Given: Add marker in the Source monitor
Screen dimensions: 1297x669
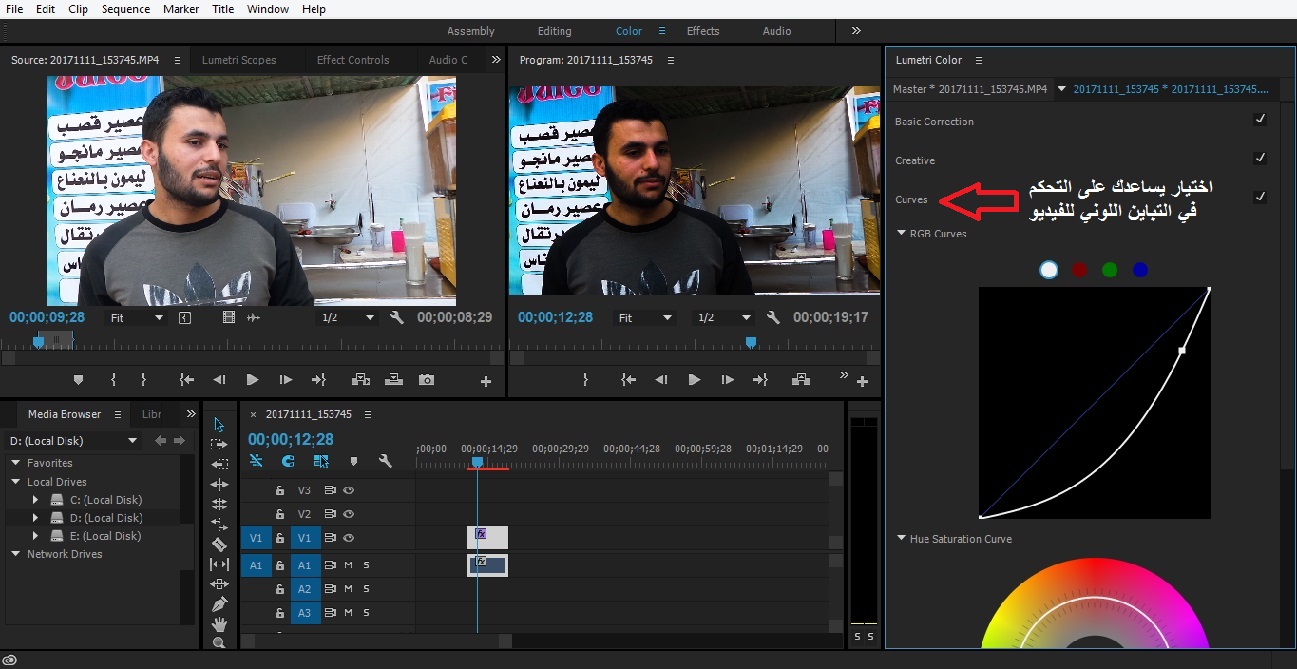Looking at the screenshot, I should click(x=79, y=380).
